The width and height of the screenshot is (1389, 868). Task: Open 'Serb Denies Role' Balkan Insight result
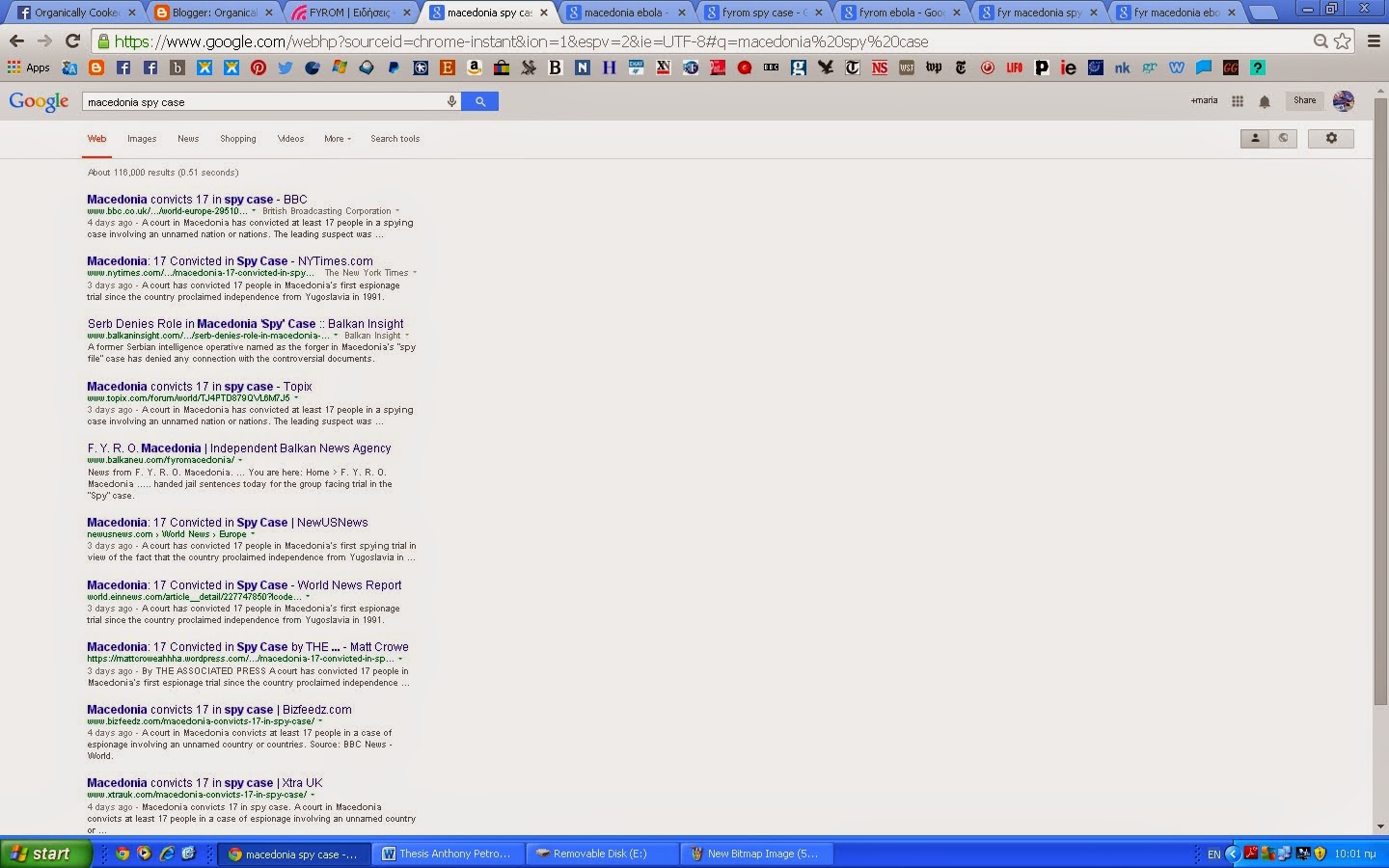click(x=245, y=324)
